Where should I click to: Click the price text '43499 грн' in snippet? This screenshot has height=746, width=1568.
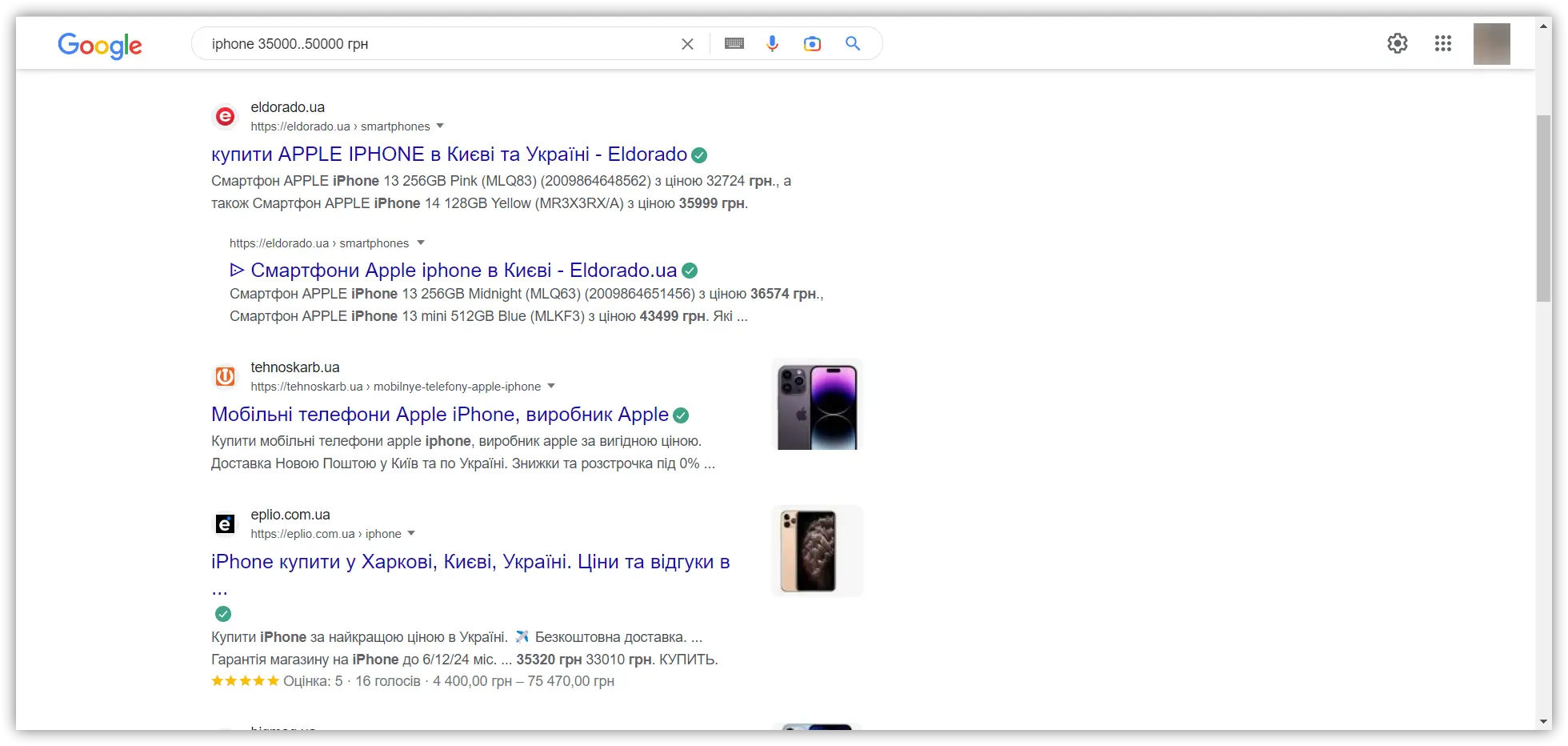673,316
